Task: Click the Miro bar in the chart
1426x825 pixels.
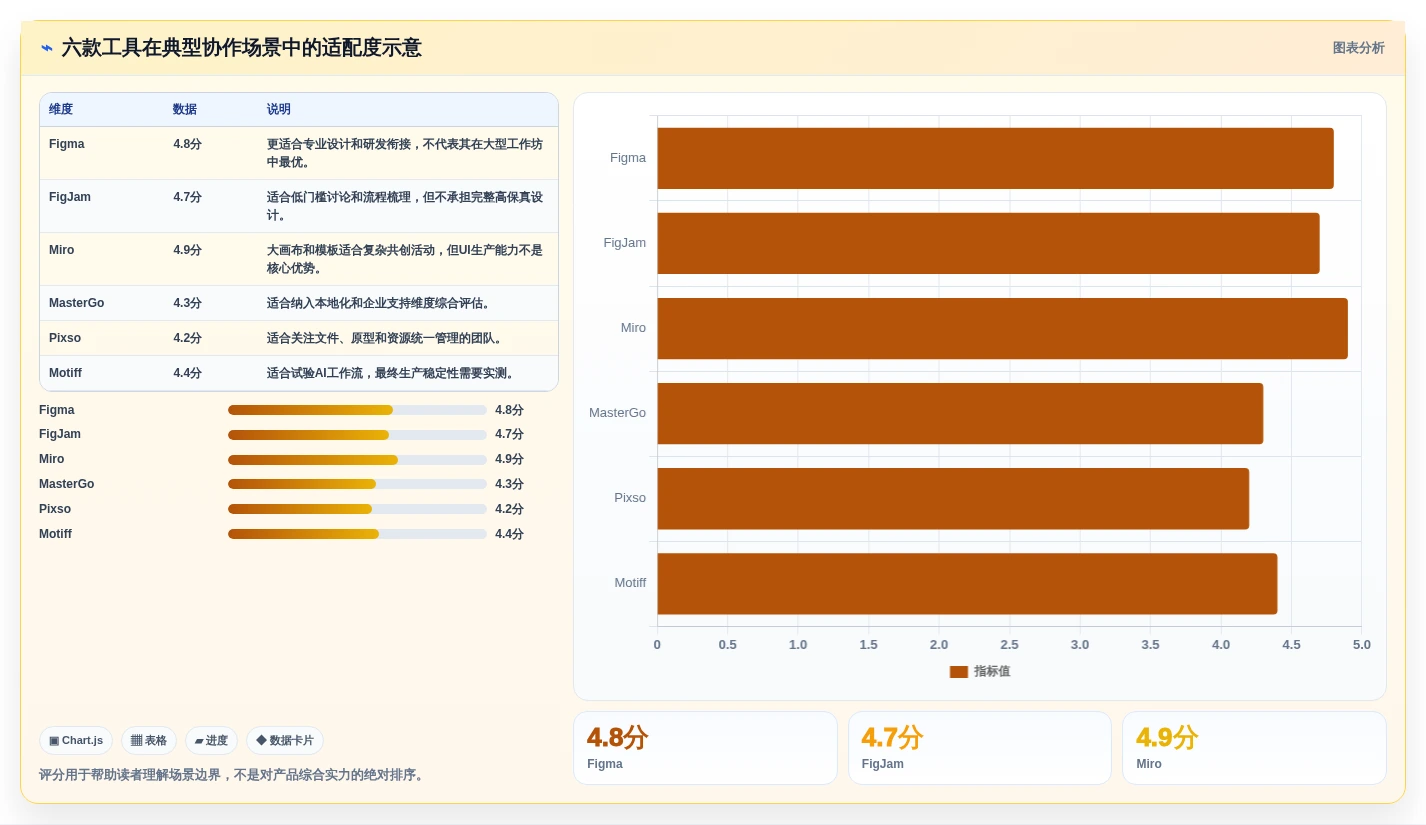Action: point(1002,328)
